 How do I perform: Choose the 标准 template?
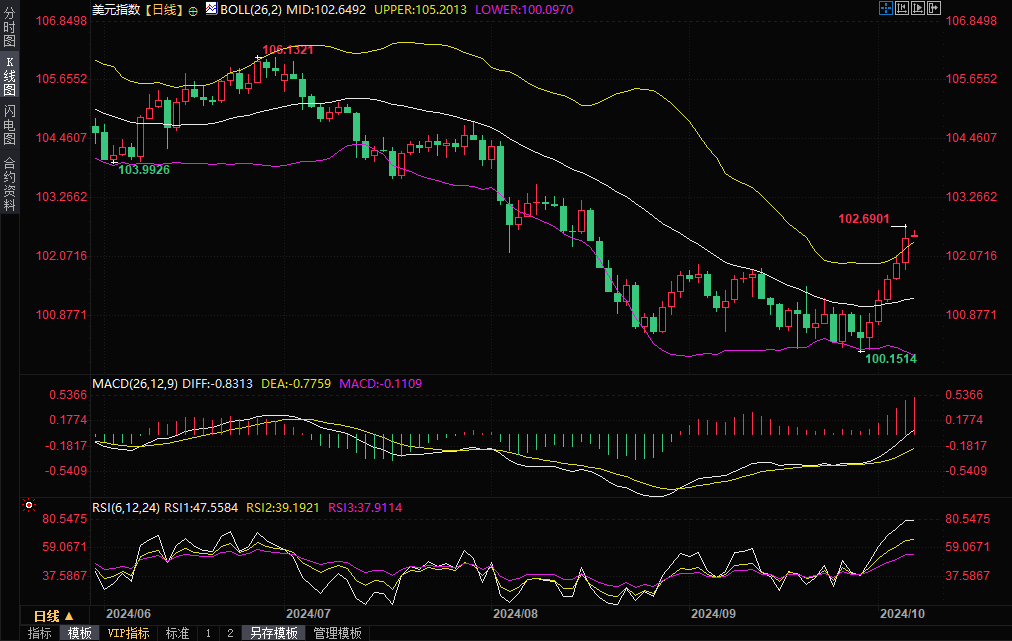pyautogui.click(x=177, y=633)
